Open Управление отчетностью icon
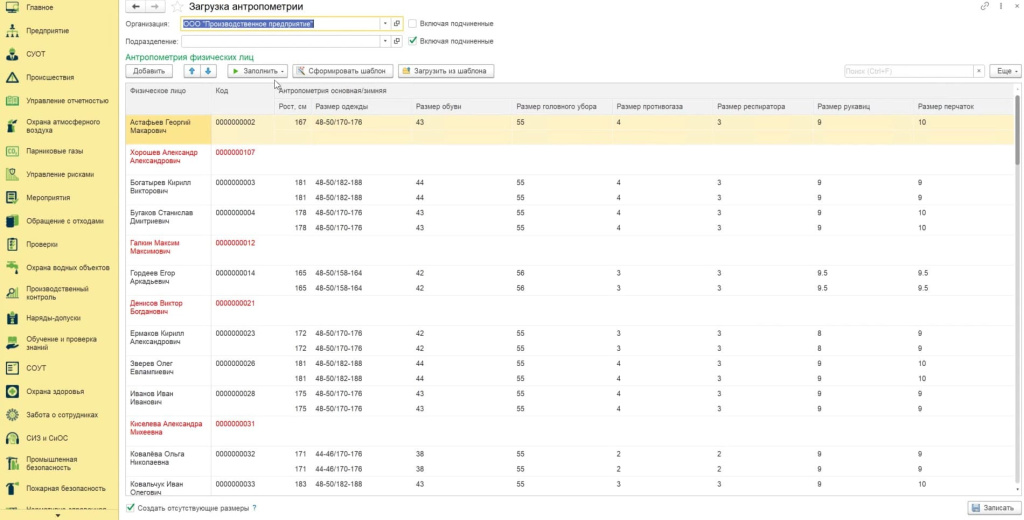 tap(12, 101)
